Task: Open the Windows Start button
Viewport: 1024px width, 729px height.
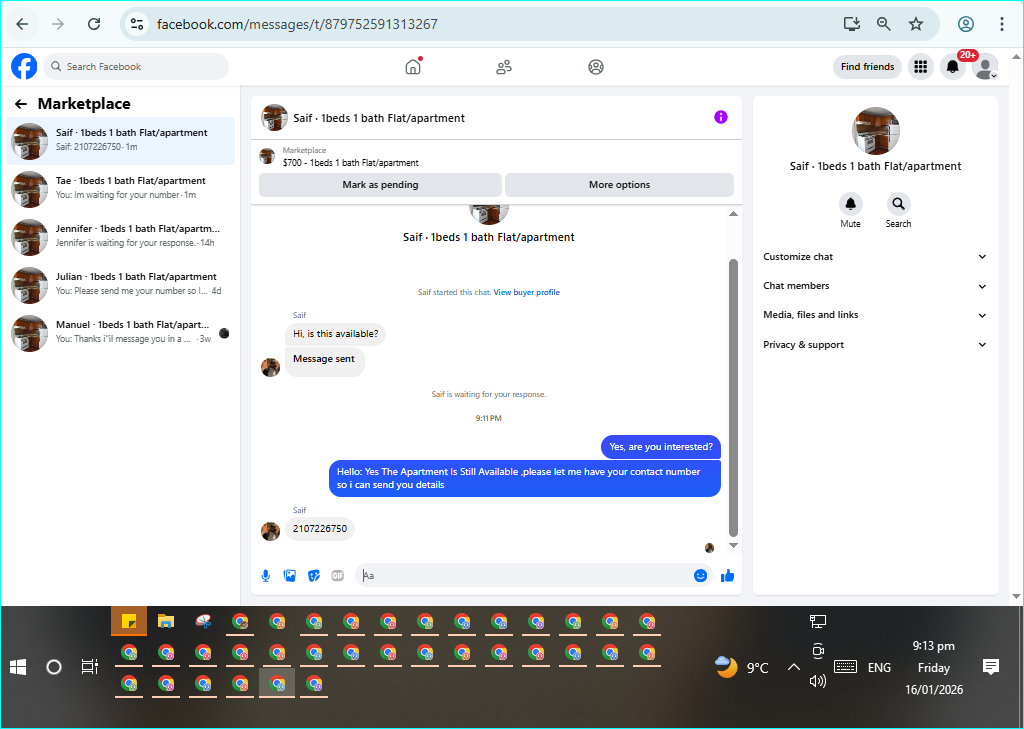Action: (x=18, y=667)
